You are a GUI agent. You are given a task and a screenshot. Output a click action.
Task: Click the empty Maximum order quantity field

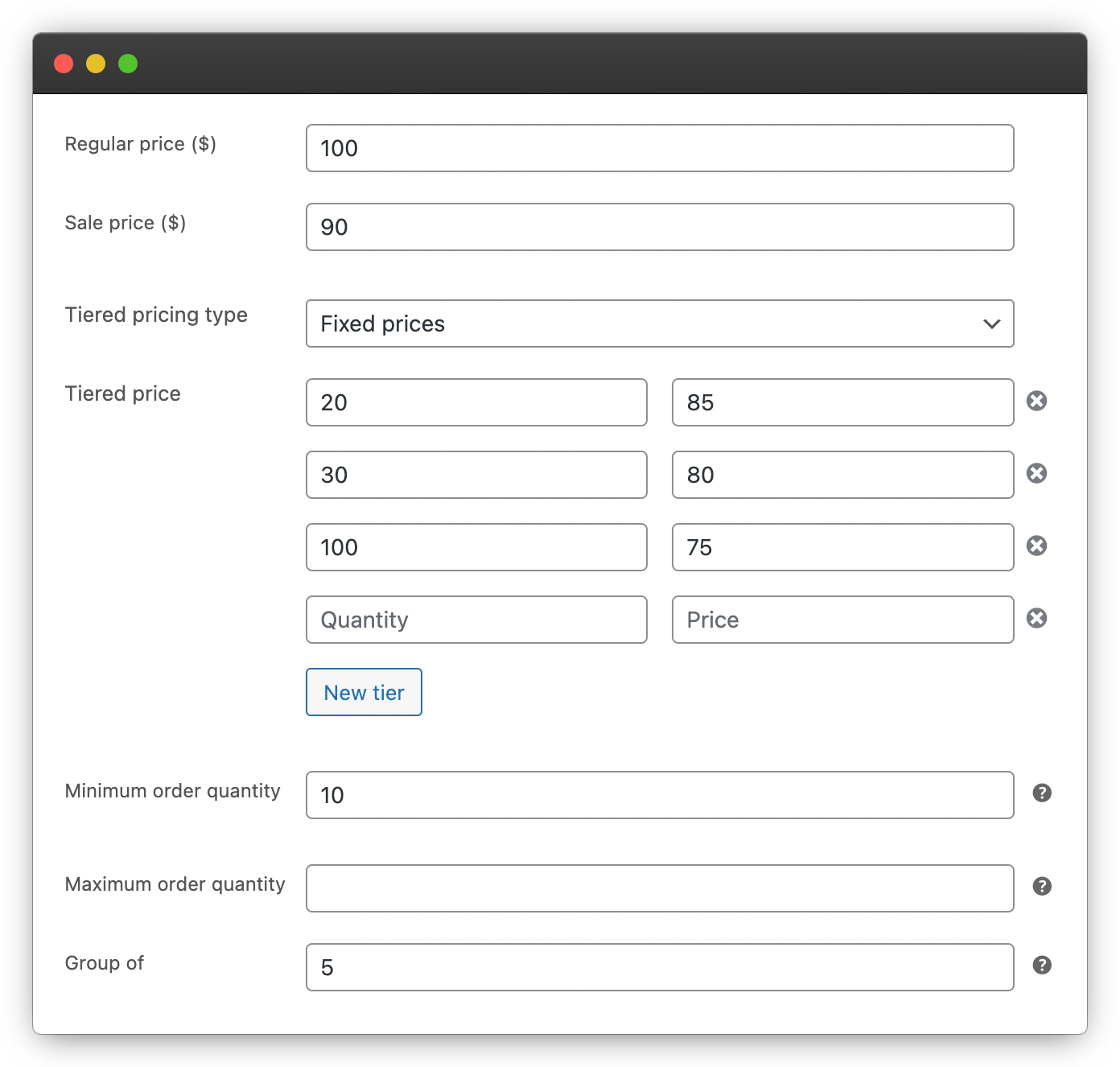click(660, 888)
